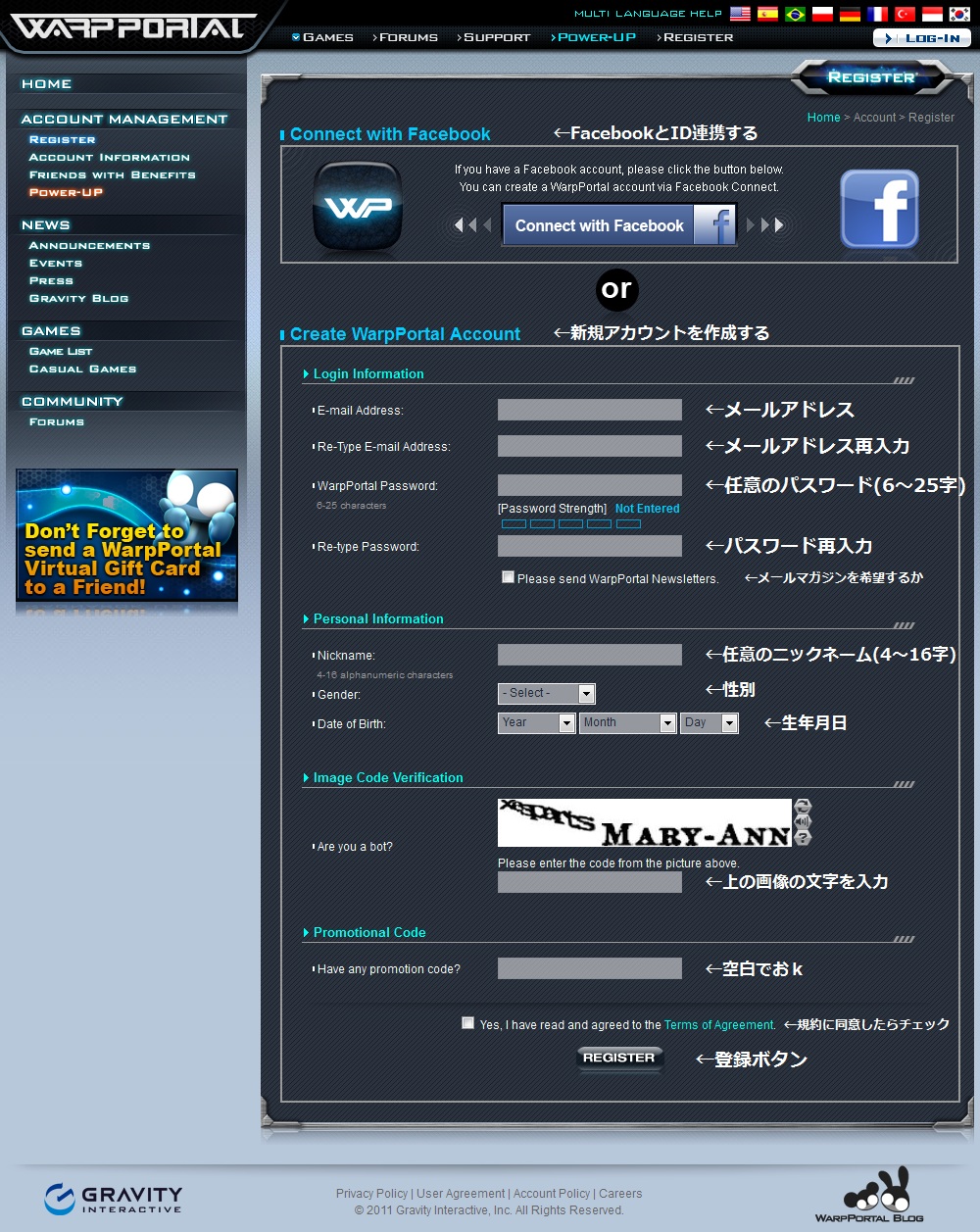
Task: Click the WarpPortal WP app icon
Action: point(358,206)
